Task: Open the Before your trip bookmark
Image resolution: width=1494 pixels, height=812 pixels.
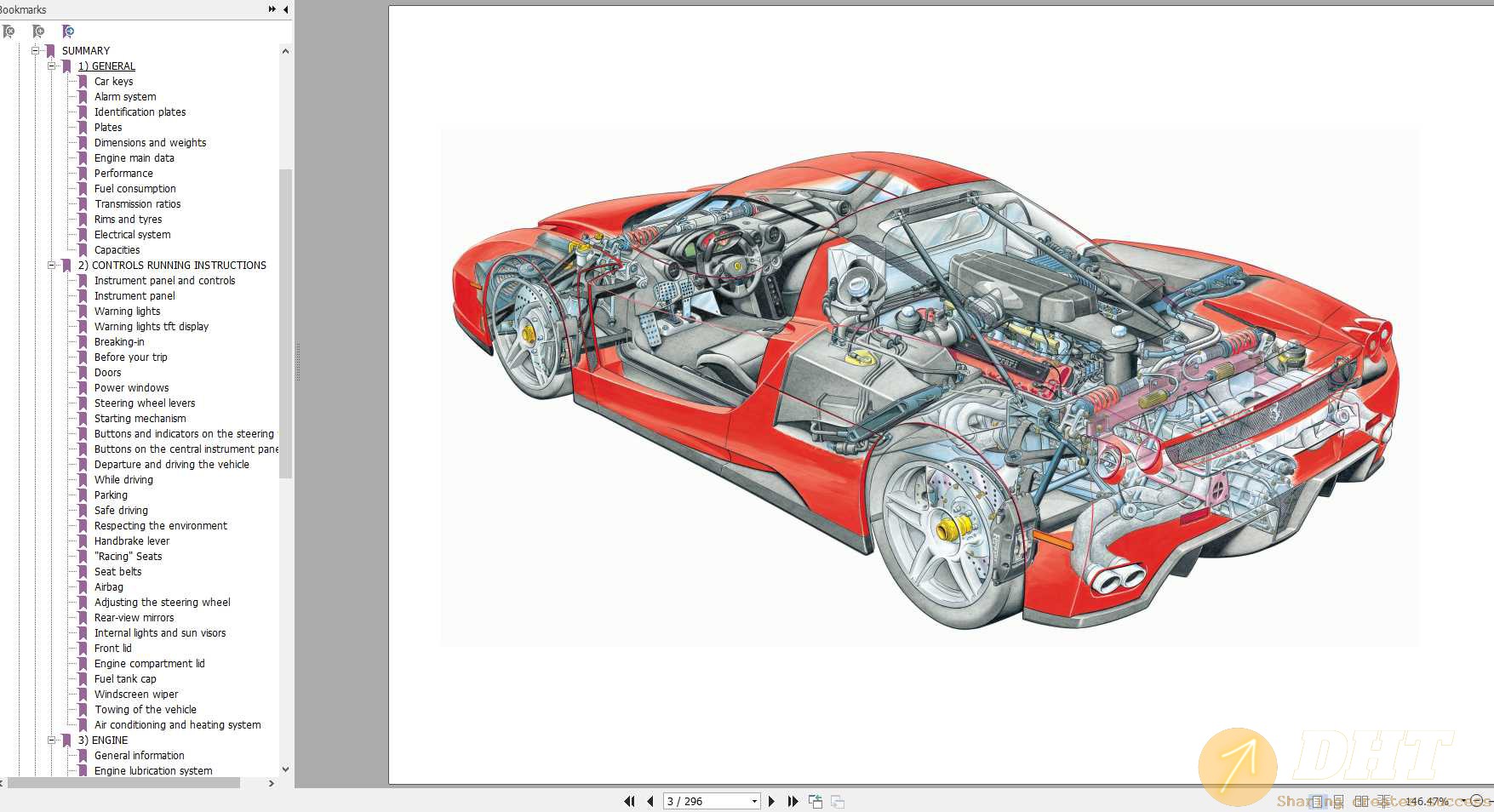Action: coord(130,357)
